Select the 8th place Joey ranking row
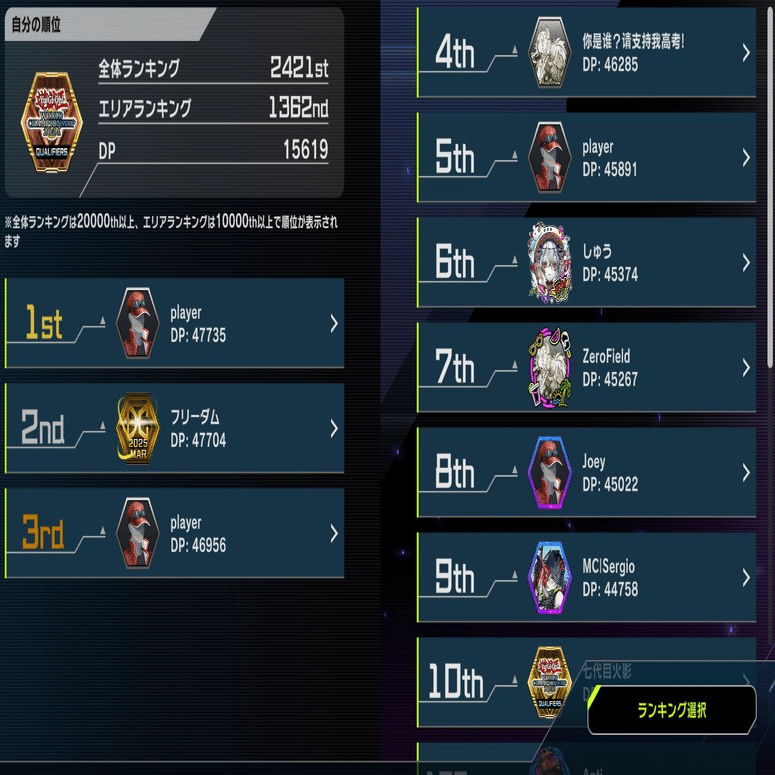 pyautogui.click(x=587, y=473)
